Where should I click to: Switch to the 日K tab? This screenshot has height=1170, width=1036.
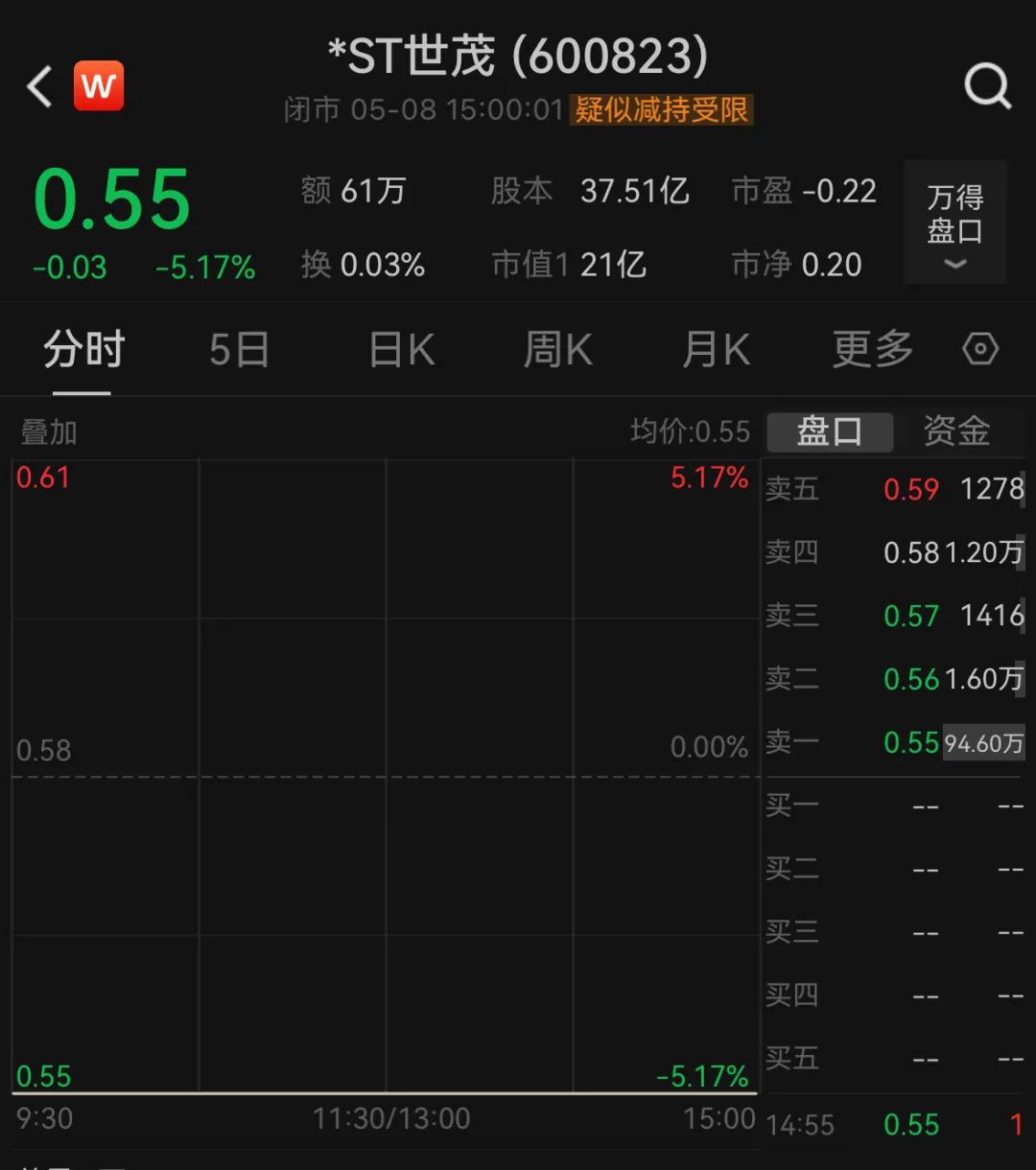(x=402, y=350)
